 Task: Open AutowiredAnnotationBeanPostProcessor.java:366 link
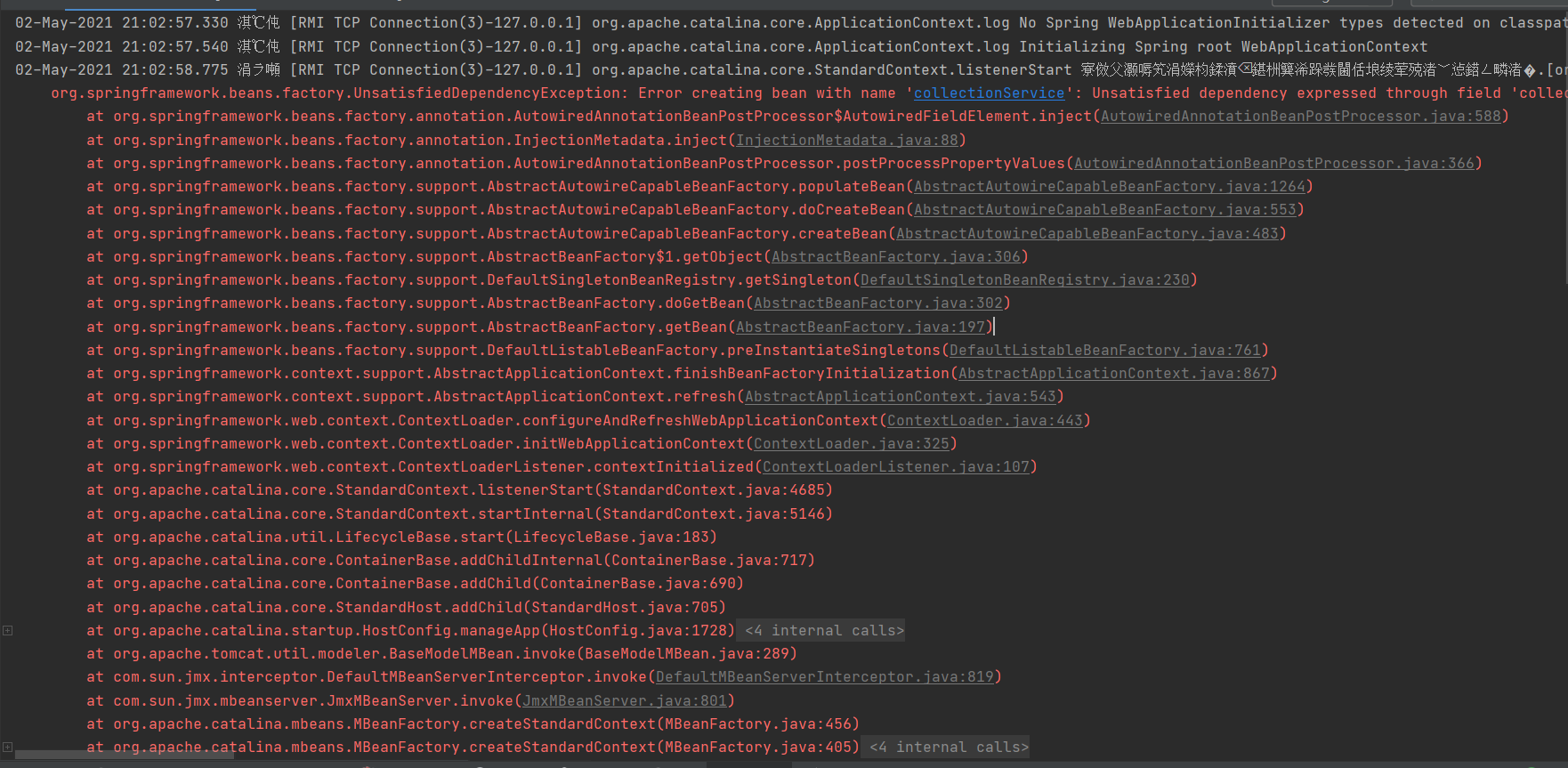tap(1273, 164)
